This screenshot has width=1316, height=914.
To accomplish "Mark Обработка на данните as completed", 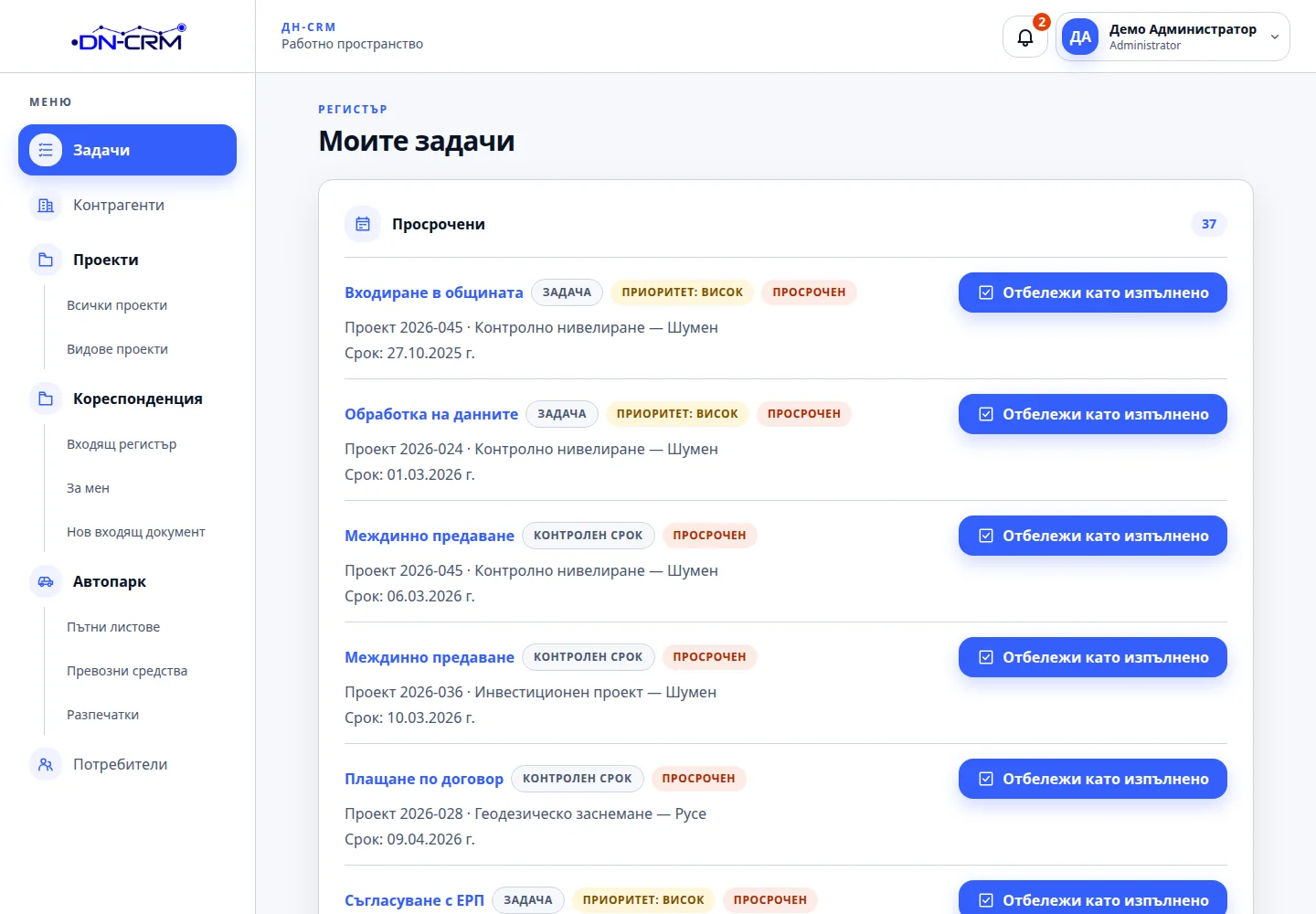I will 1093,414.
